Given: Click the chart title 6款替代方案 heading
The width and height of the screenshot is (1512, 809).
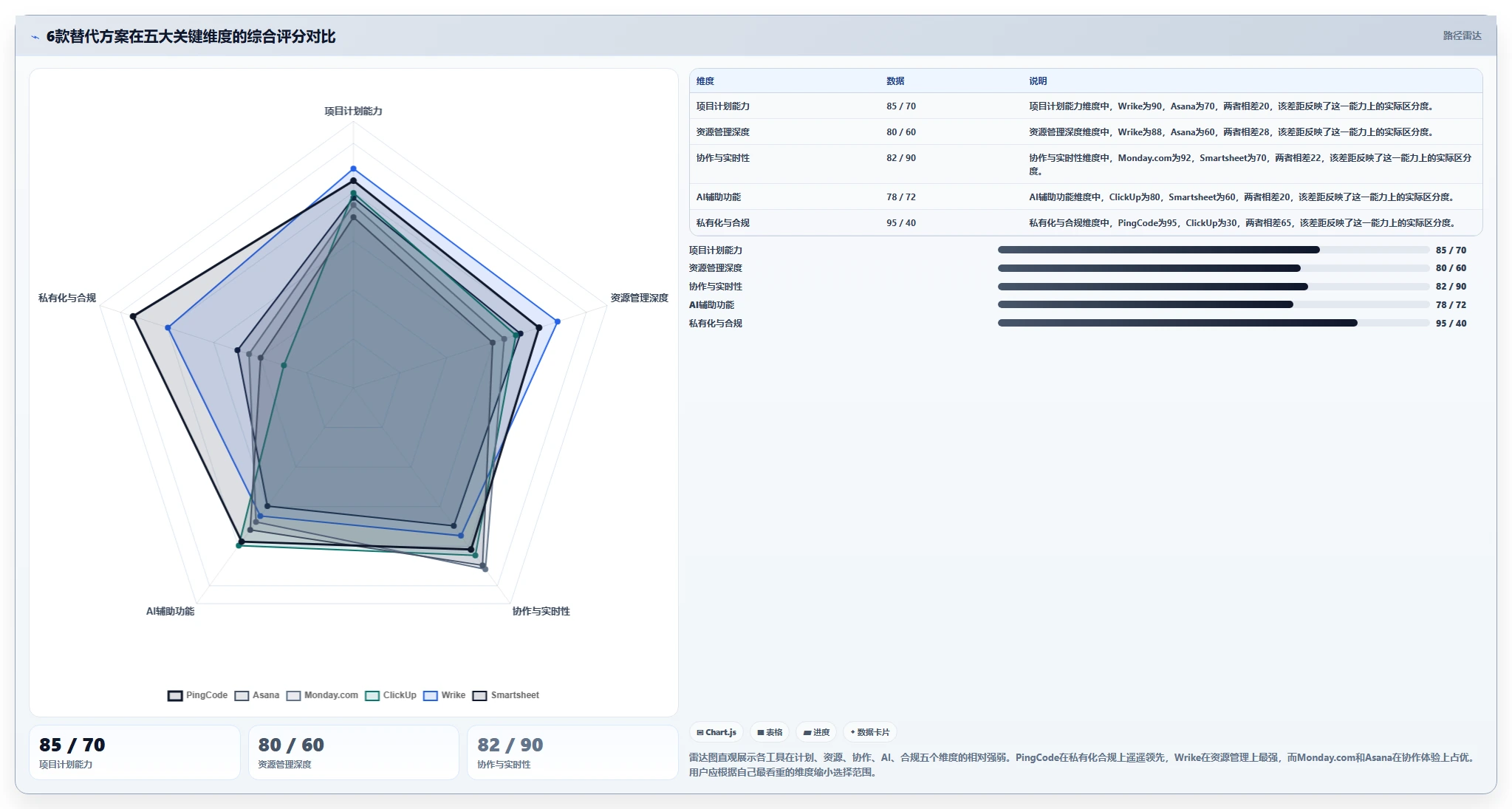Looking at the screenshot, I should pyautogui.click(x=191, y=36).
